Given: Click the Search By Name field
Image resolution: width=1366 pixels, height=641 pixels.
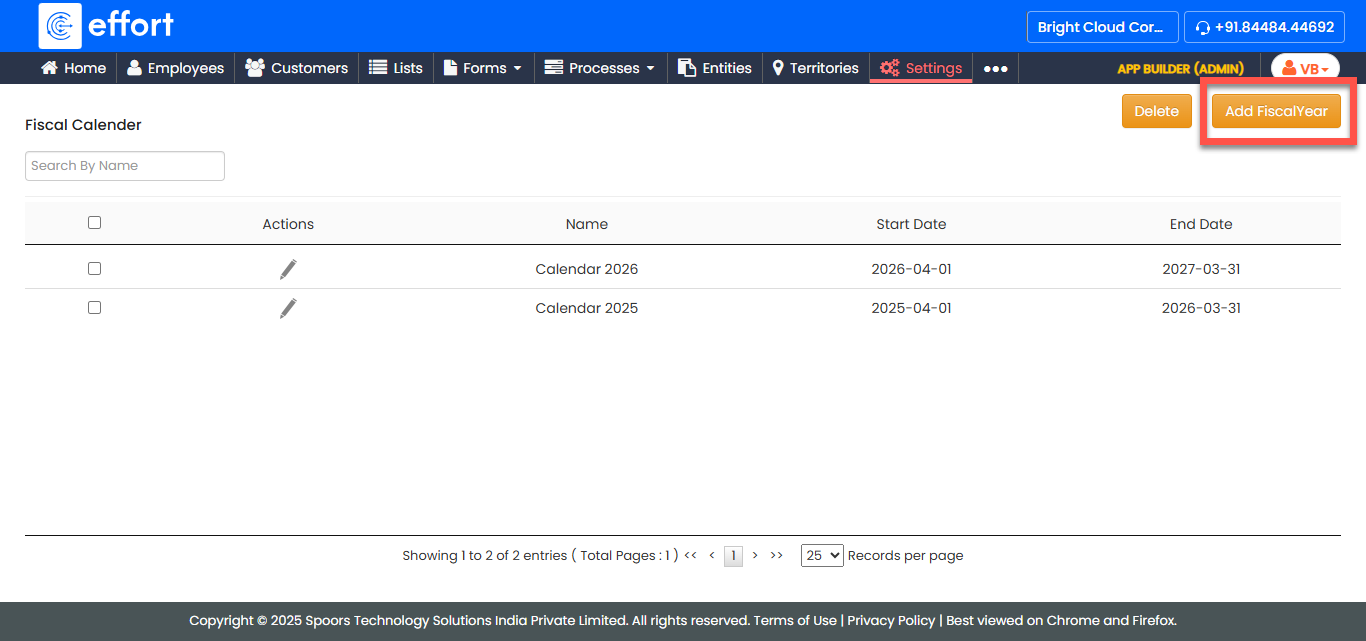Looking at the screenshot, I should 125,166.
